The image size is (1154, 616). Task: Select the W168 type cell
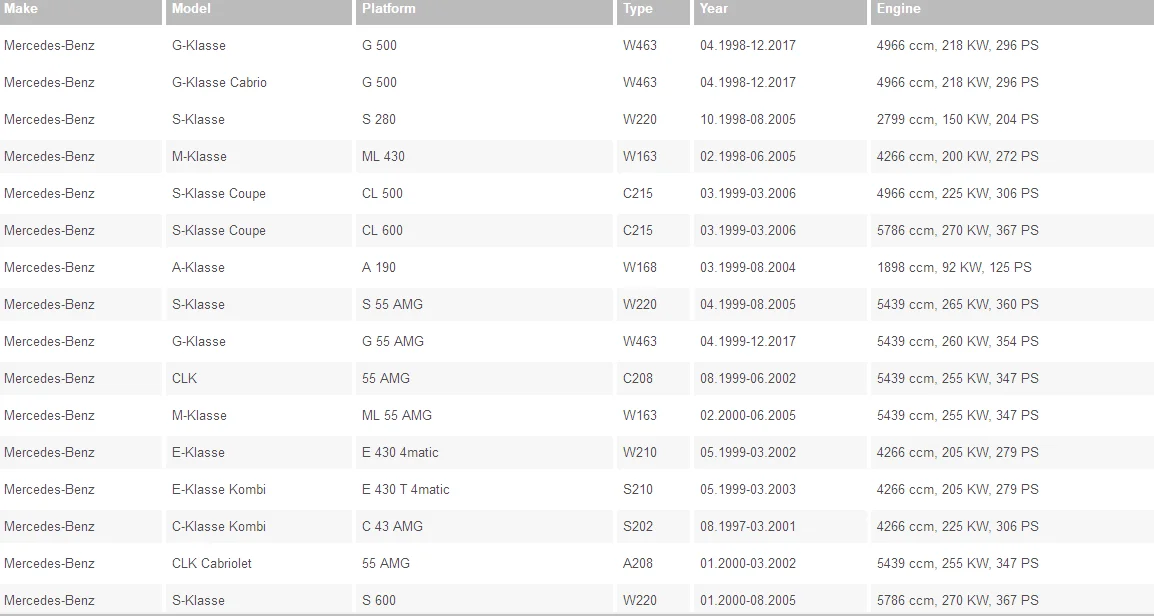click(x=654, y=267)
